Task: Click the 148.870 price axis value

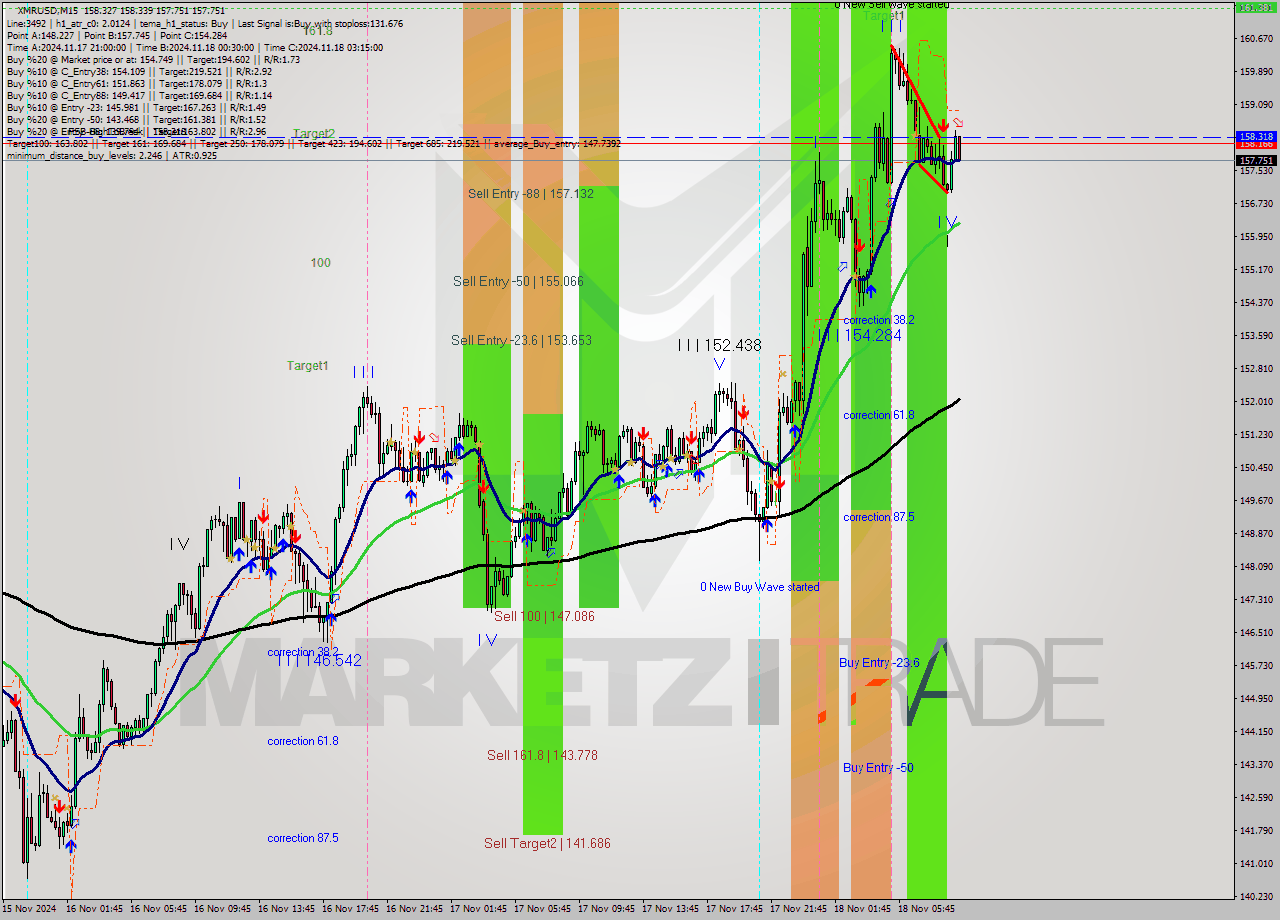Action: (x=1256, y=533)
